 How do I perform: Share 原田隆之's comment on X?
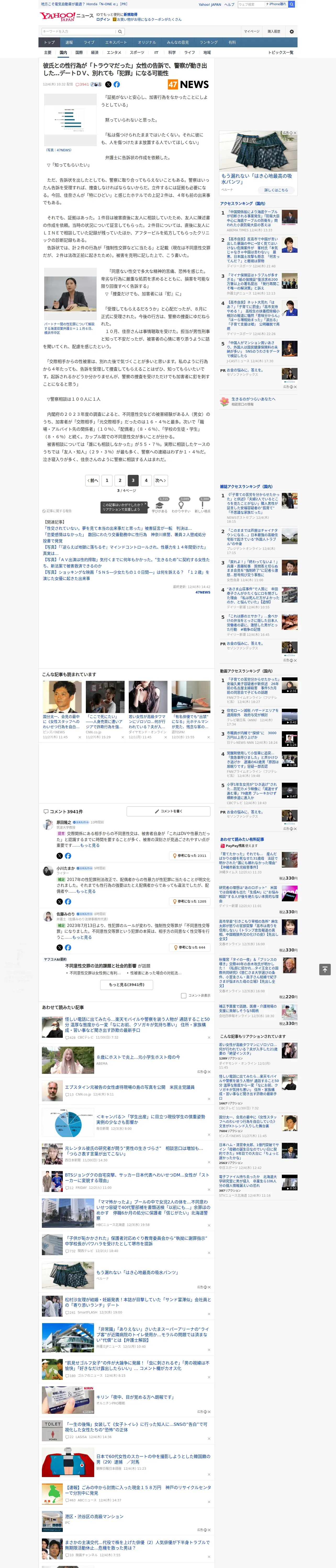point(60,856)
